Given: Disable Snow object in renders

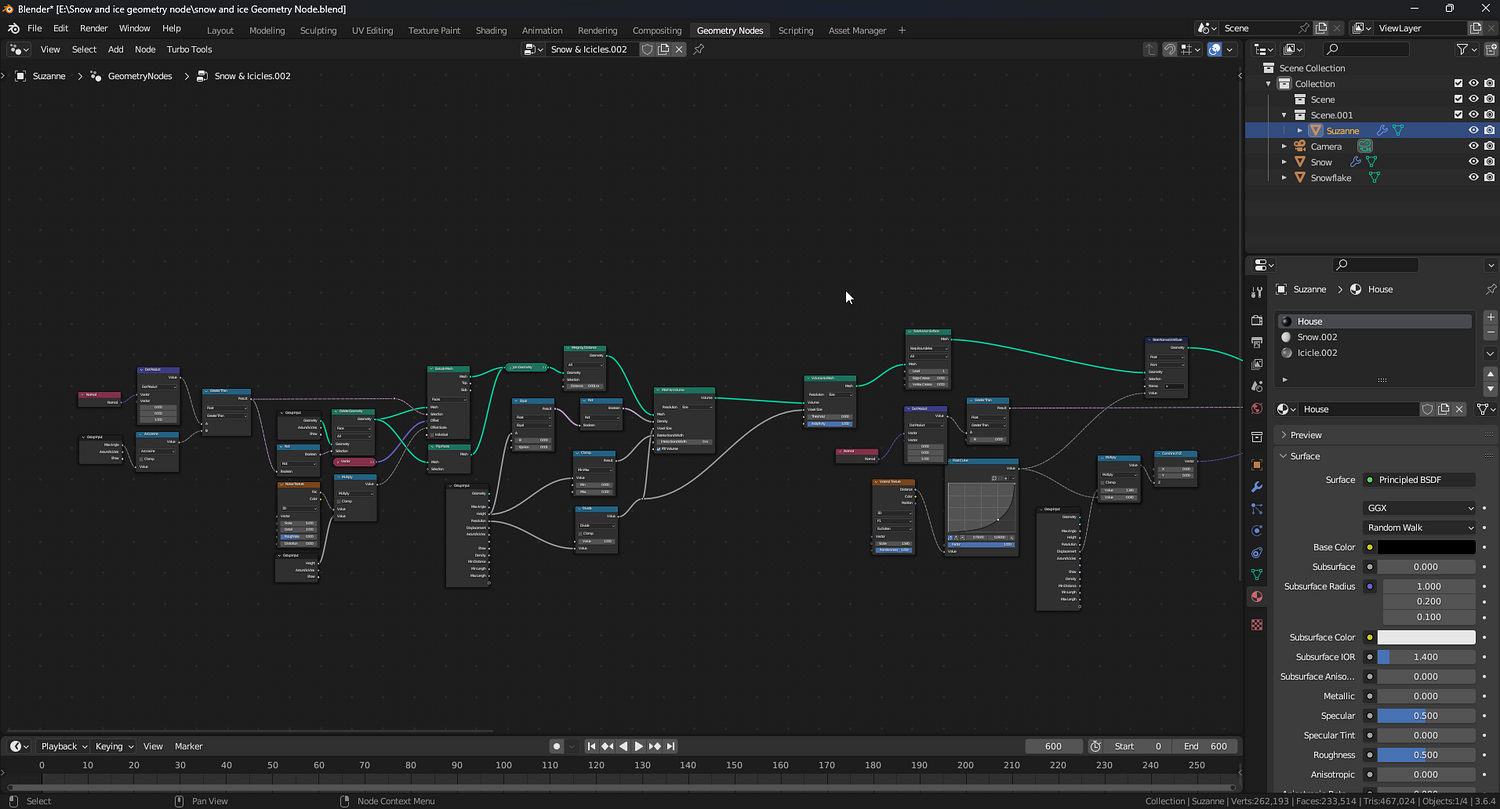Looking at the screenshot, I should coord(1489,161).
